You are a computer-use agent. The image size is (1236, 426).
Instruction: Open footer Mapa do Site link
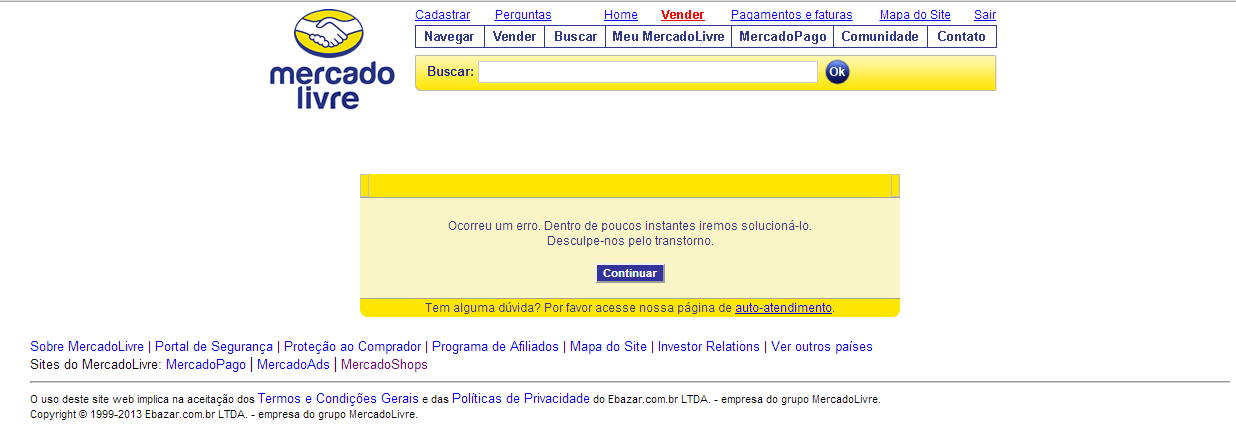[608, 347]
